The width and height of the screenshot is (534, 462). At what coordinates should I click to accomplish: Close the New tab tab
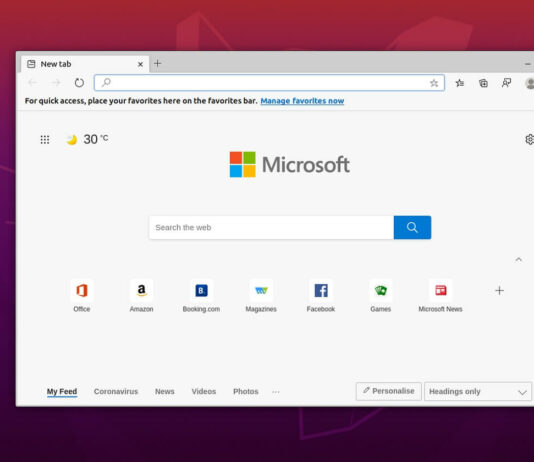tap(140, 64)
